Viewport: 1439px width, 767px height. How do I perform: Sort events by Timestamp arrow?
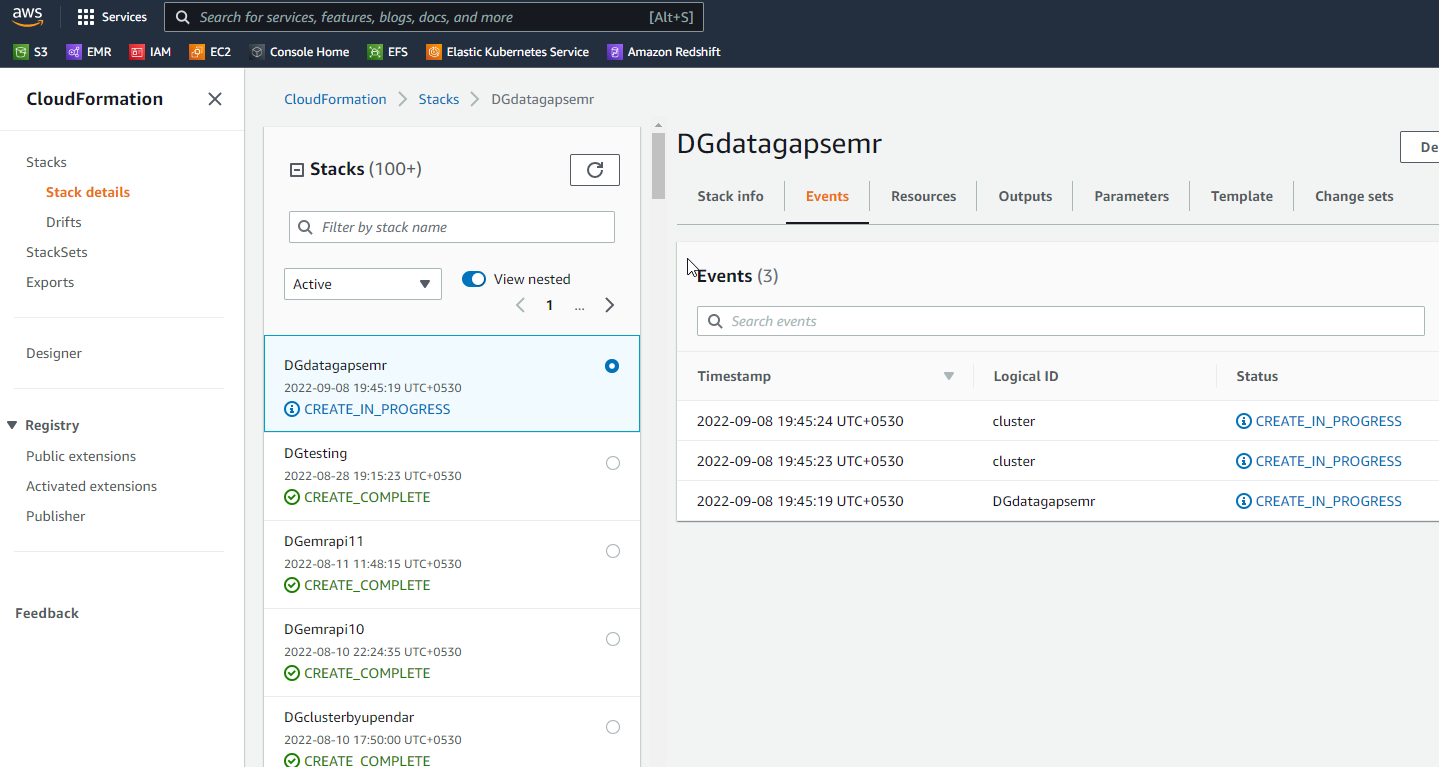pyautogui.click(x=949, y=376)
